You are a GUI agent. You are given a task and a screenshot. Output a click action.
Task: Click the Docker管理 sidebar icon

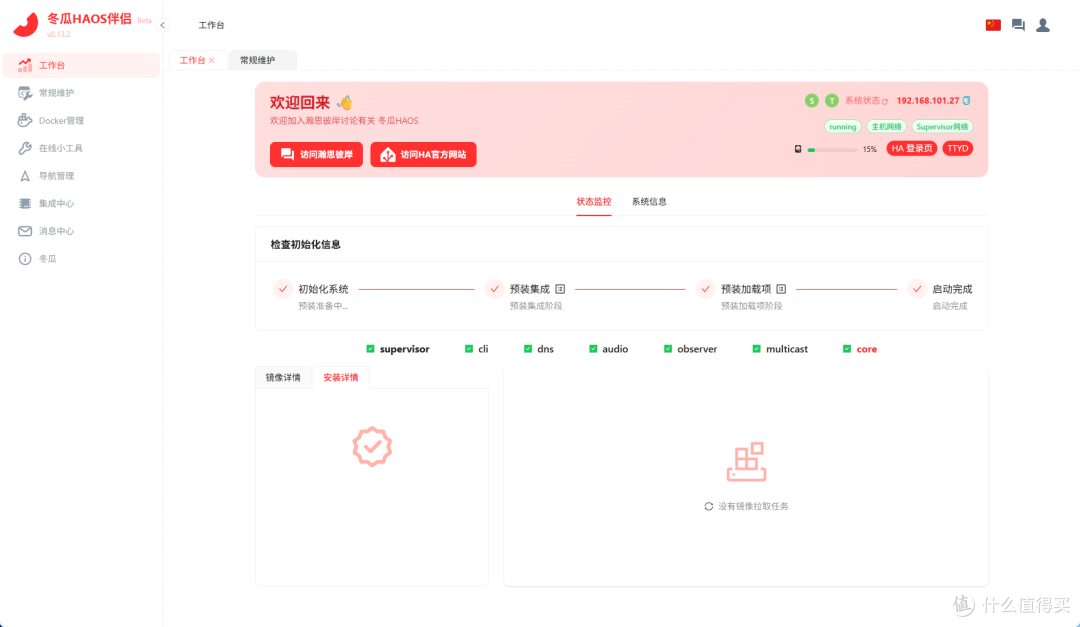[25, 121]
